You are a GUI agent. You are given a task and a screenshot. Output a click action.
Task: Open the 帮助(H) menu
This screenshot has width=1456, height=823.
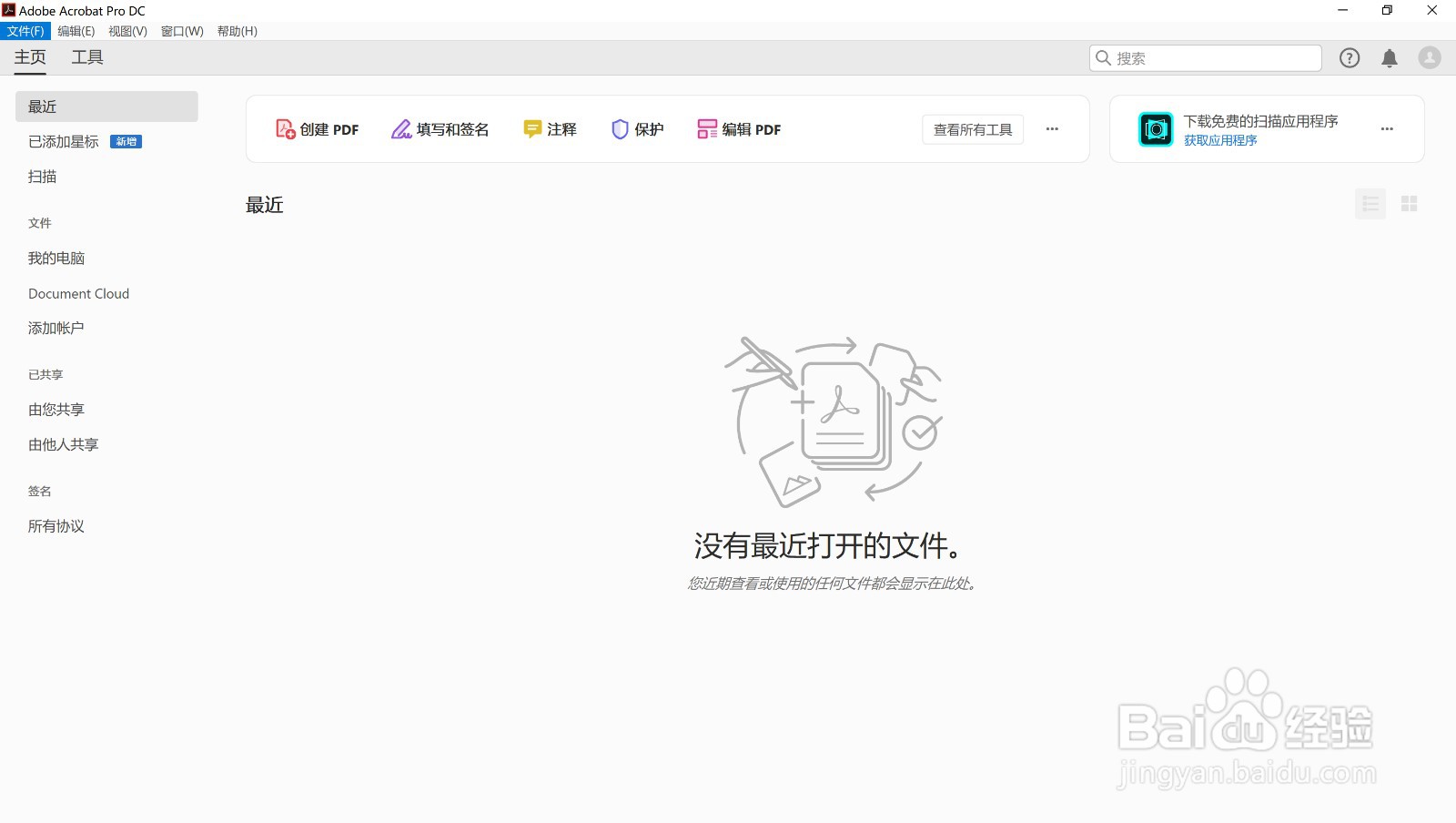[237, 30]
